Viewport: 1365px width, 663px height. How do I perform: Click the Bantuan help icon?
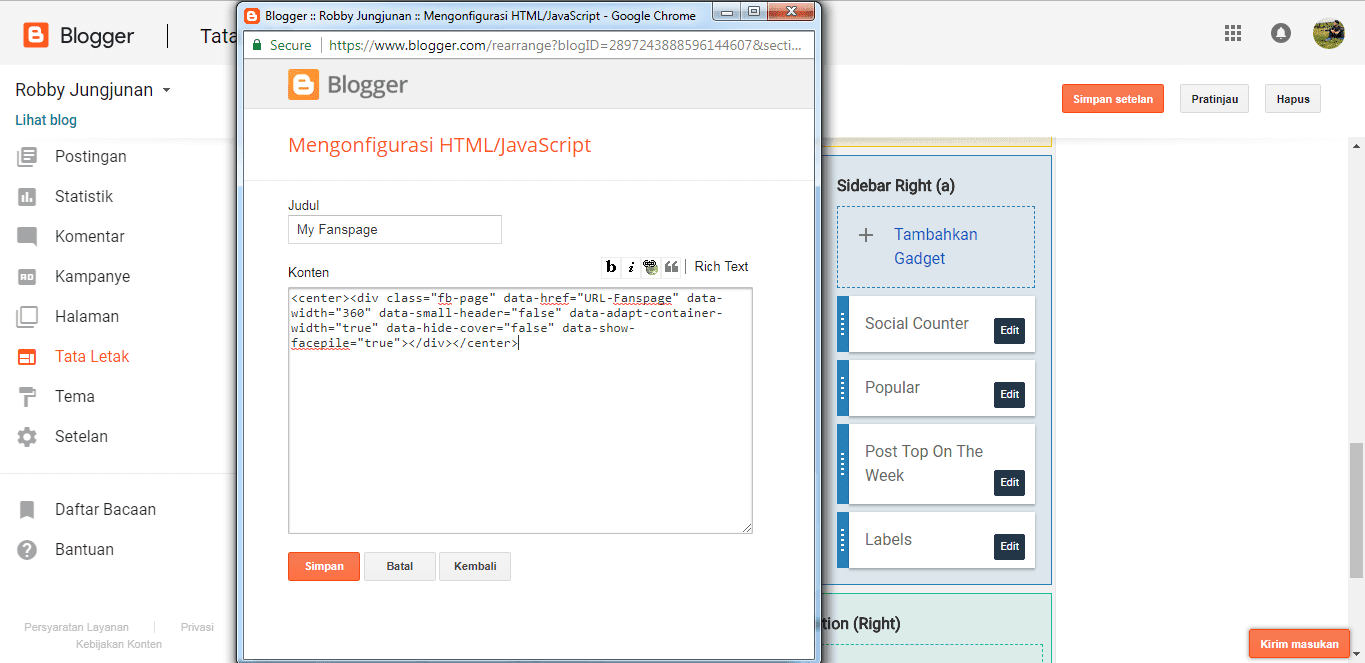pos(27,550)
